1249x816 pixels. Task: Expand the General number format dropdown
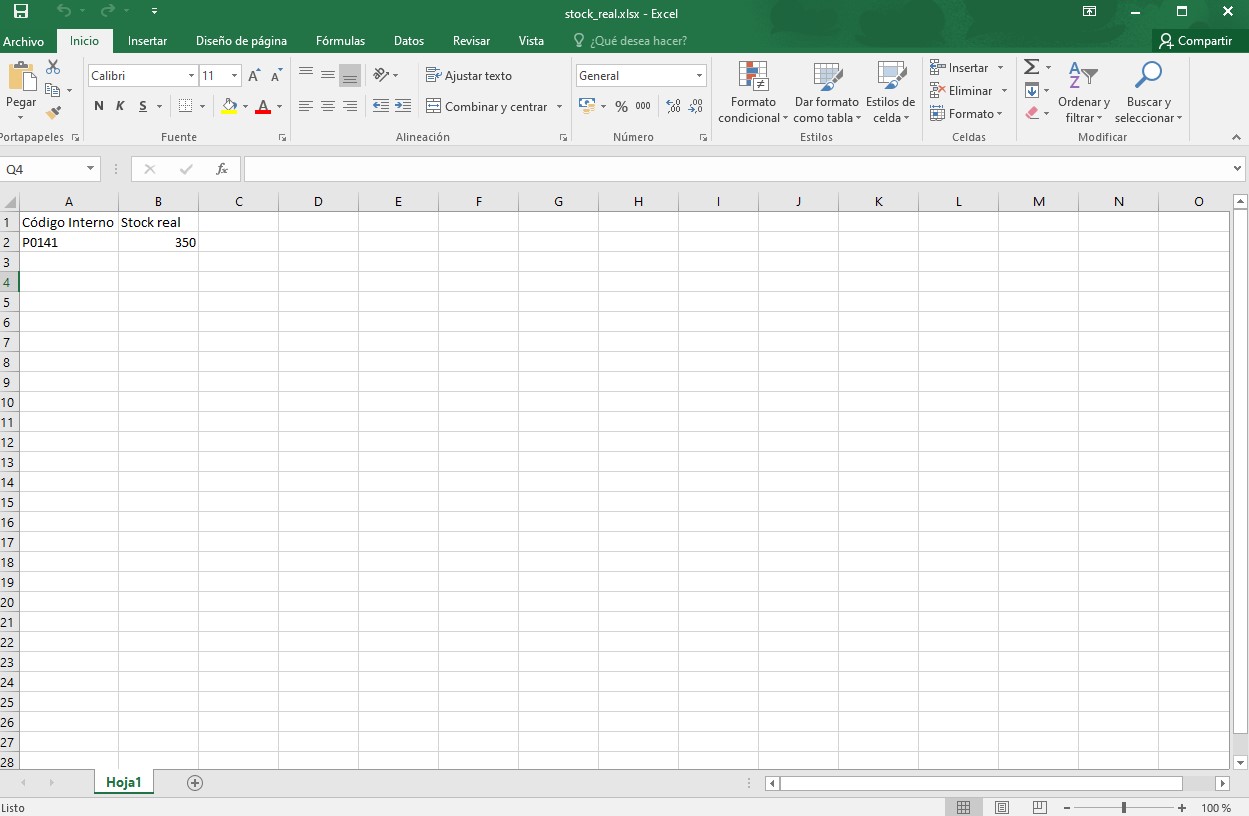[x=699, y=76]
